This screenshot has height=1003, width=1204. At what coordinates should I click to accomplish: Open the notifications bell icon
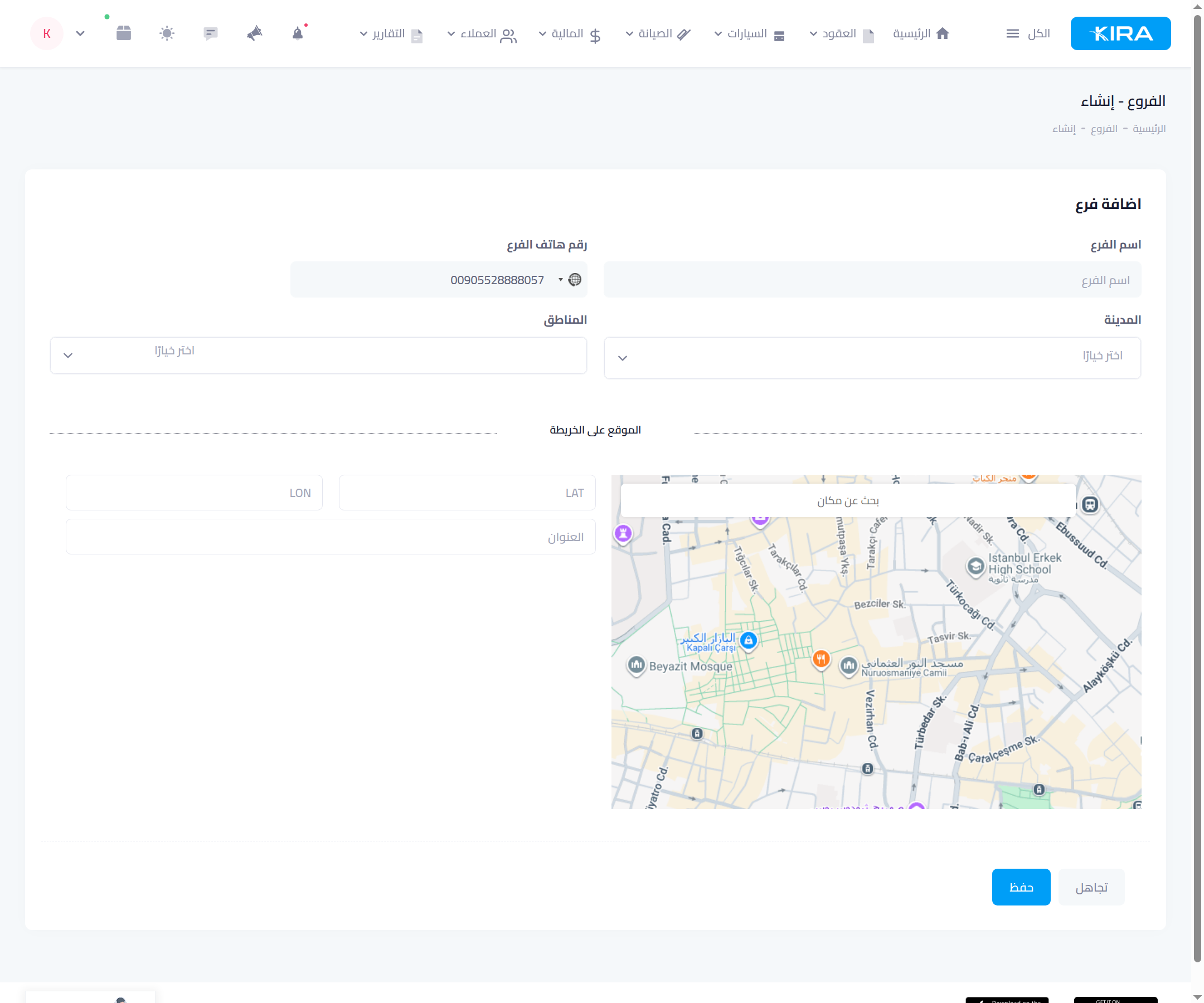click(x=298, y=34)
